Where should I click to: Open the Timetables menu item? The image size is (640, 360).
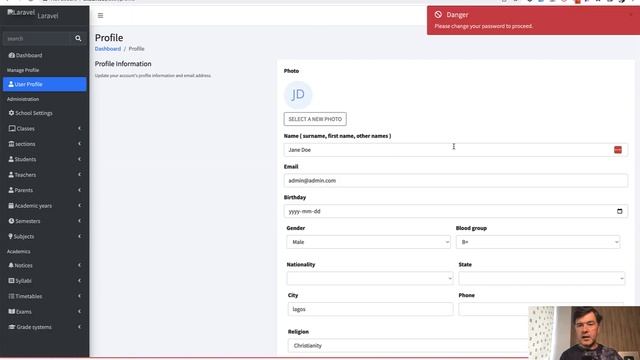(x=45, y=296)
